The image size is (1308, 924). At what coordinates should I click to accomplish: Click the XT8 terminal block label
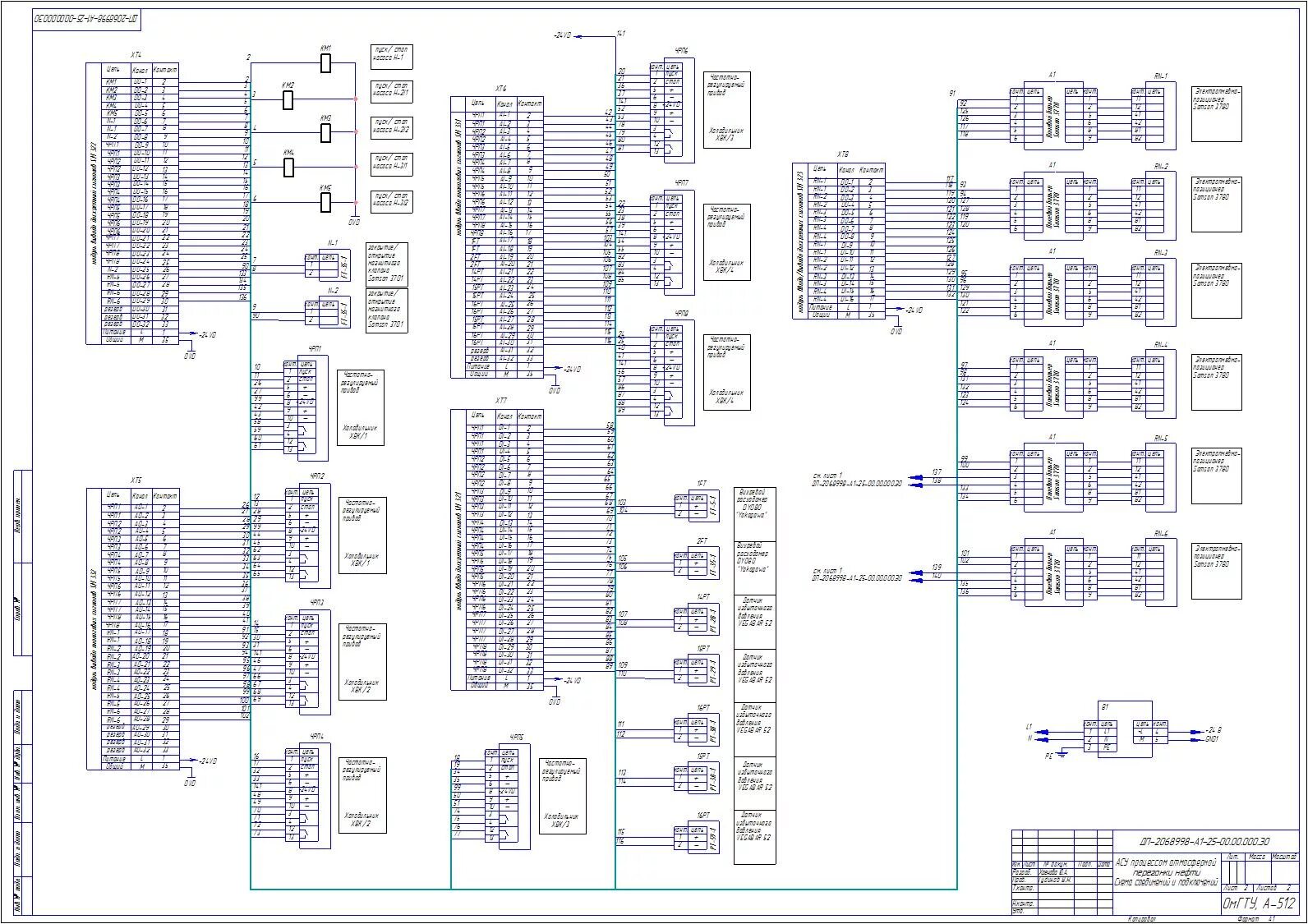click(x=842, y=154)
